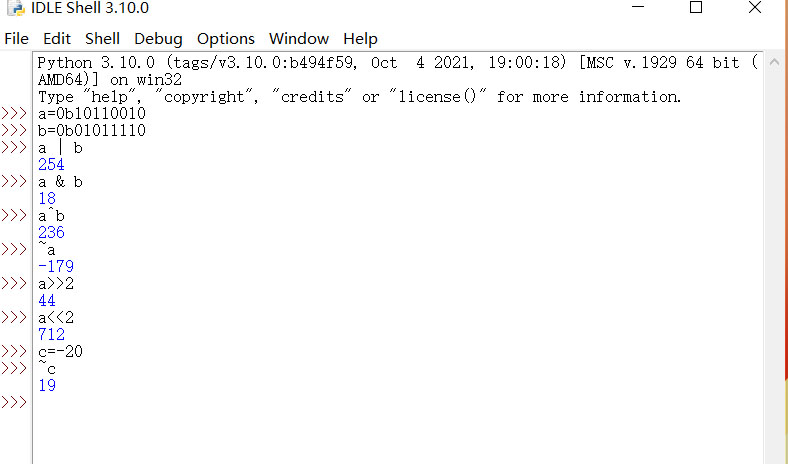Open the Options menu

click(x=226, y=39)
